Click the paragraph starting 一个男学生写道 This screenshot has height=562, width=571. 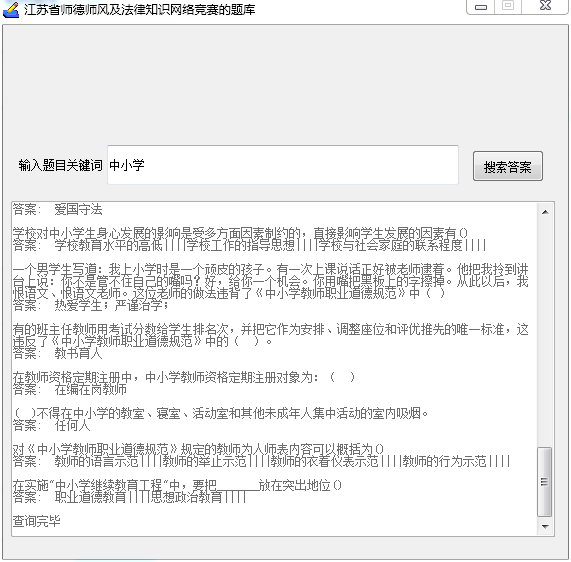pos(270,281)
